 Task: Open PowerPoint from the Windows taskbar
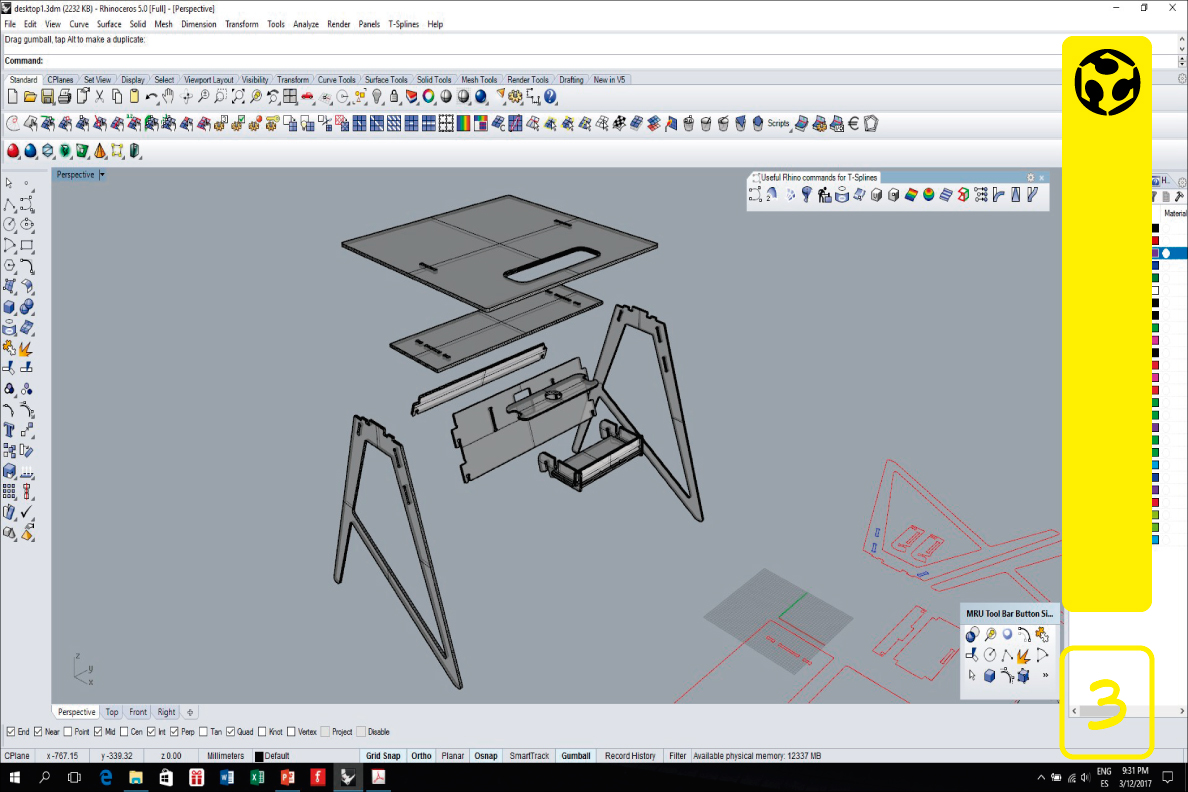pyautogui.click(x=286, y=777)
